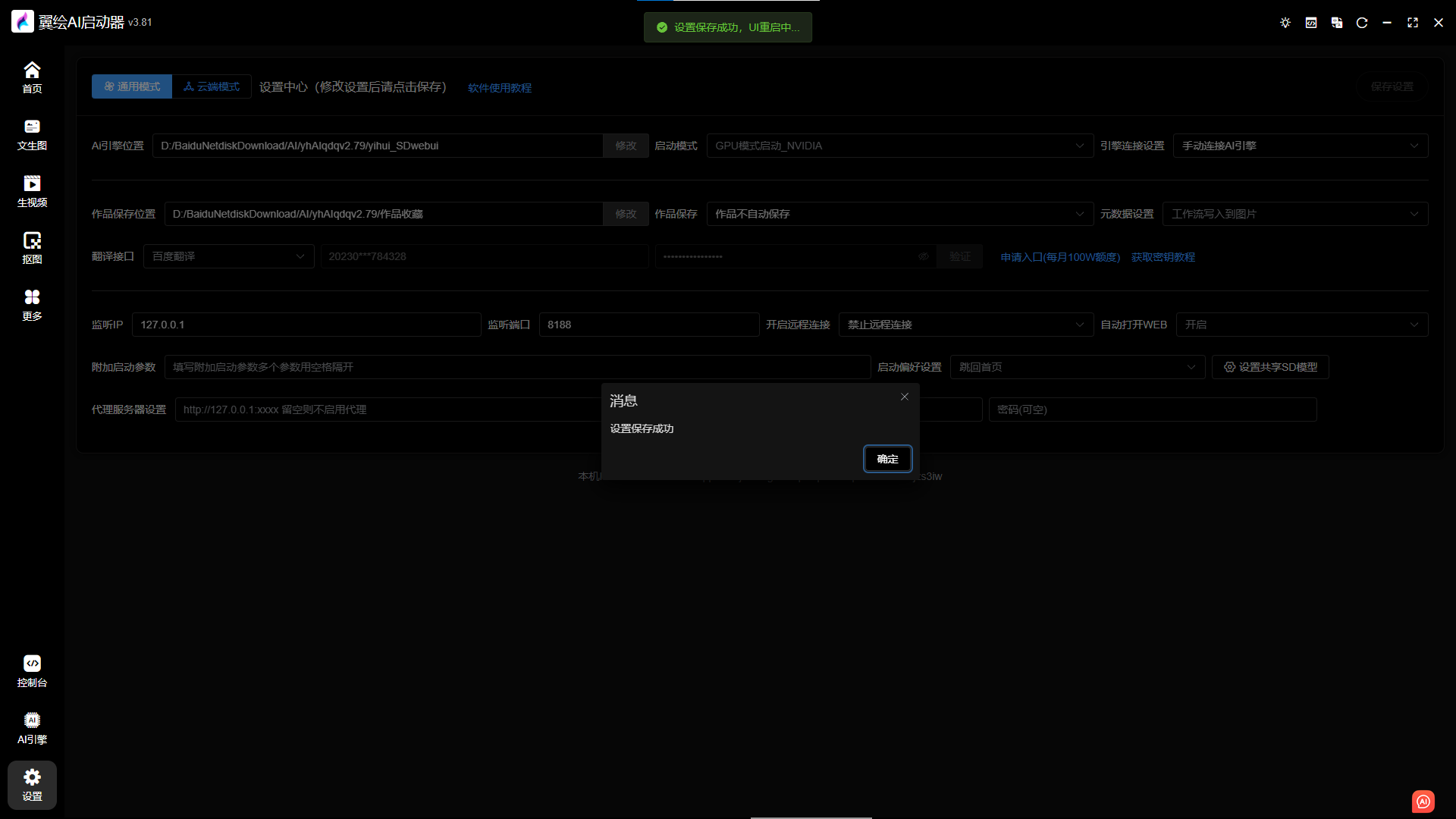This screenshot has height=819, width=1456.
Task: Click the red AI assistant floating icon
Action: point(1423,801)
